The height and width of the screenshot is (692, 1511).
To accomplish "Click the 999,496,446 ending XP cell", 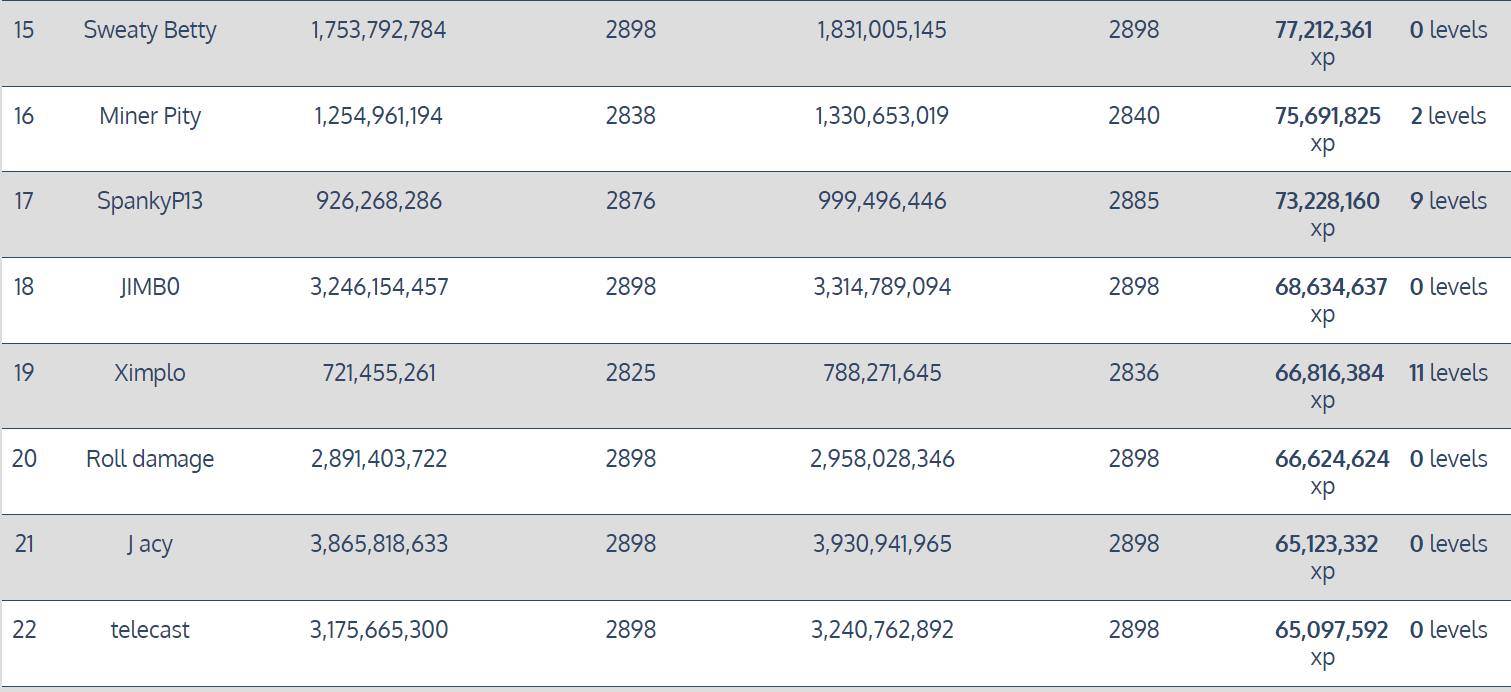I will click(x=882, y=201).
